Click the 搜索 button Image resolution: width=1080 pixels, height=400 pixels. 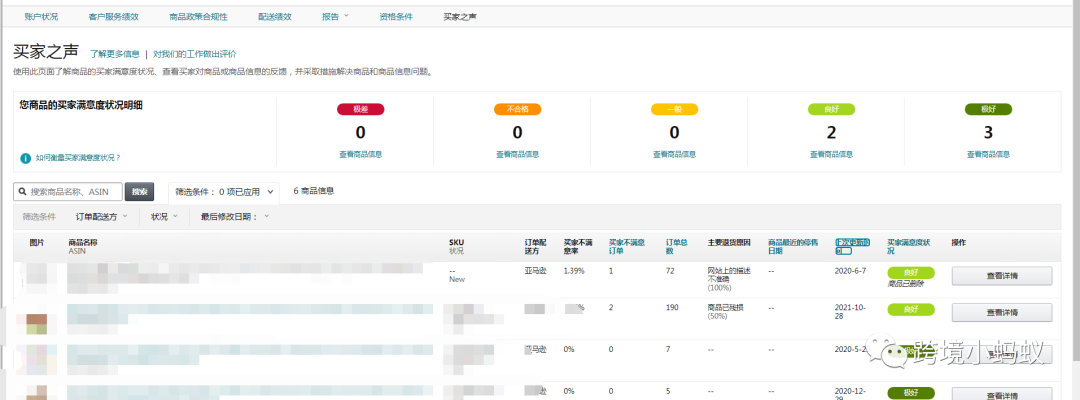pyautogui.click(x=140, y=191)
